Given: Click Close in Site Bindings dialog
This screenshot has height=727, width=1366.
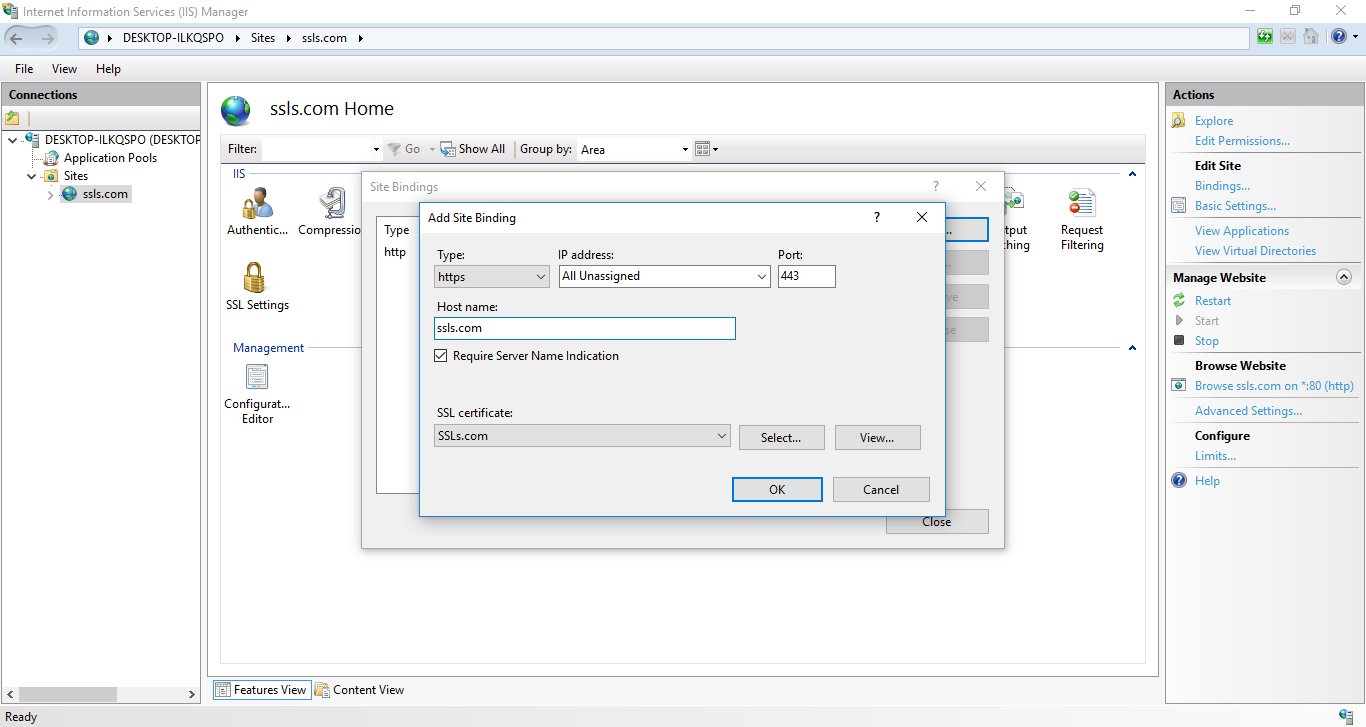Looking at the screenshot, I should point(937,521).
